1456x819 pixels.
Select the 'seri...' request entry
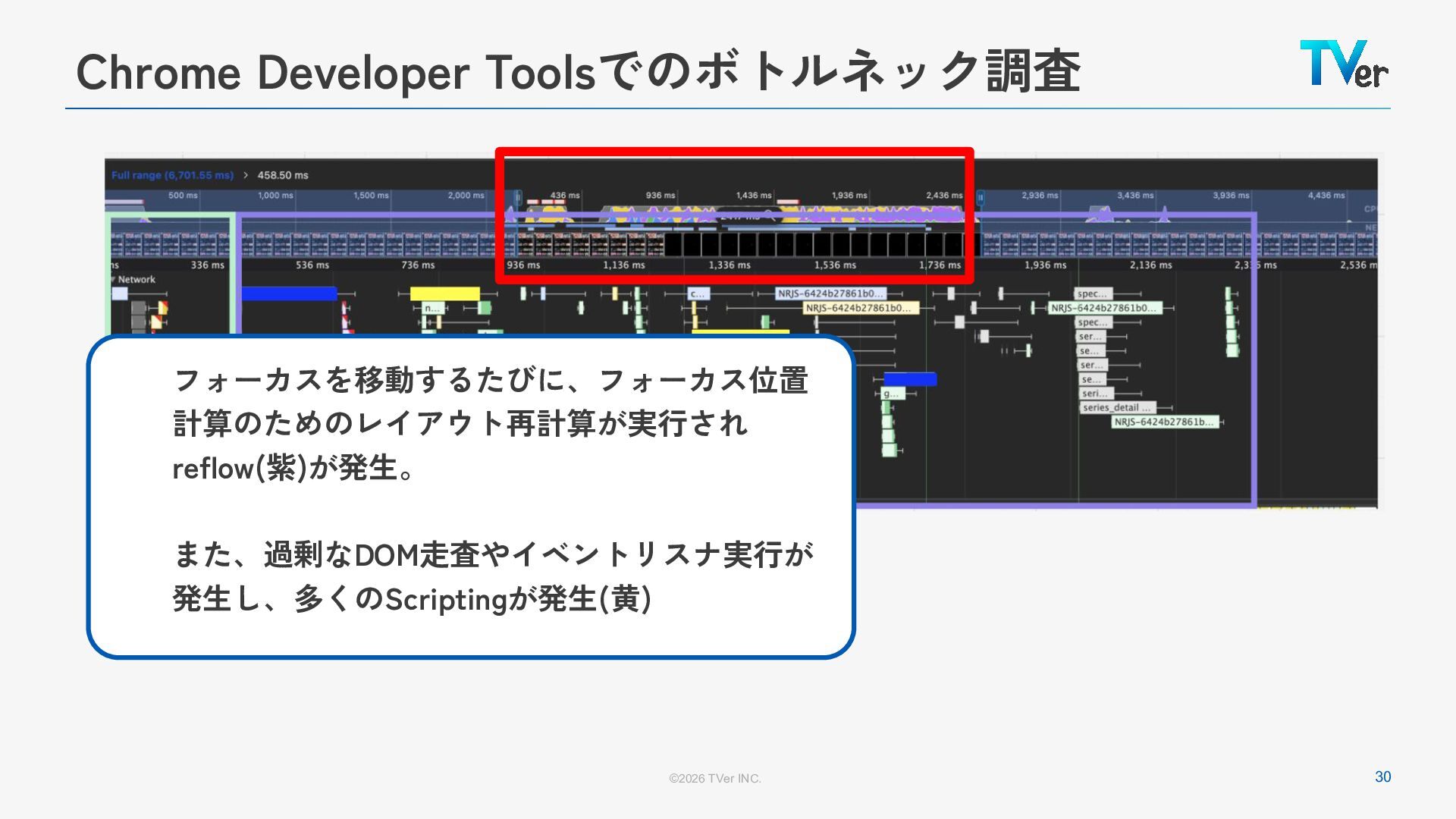click(1095, 394)
